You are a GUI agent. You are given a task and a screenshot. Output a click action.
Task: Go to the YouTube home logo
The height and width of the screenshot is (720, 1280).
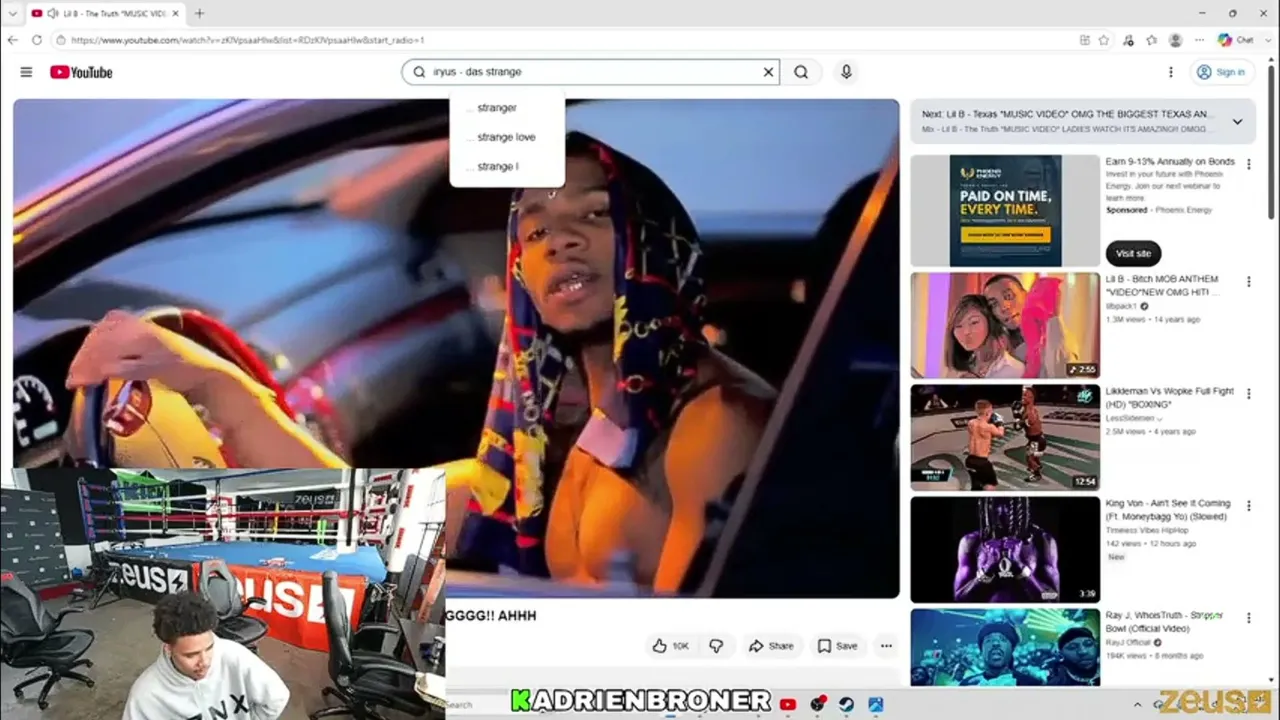(81, 72)
